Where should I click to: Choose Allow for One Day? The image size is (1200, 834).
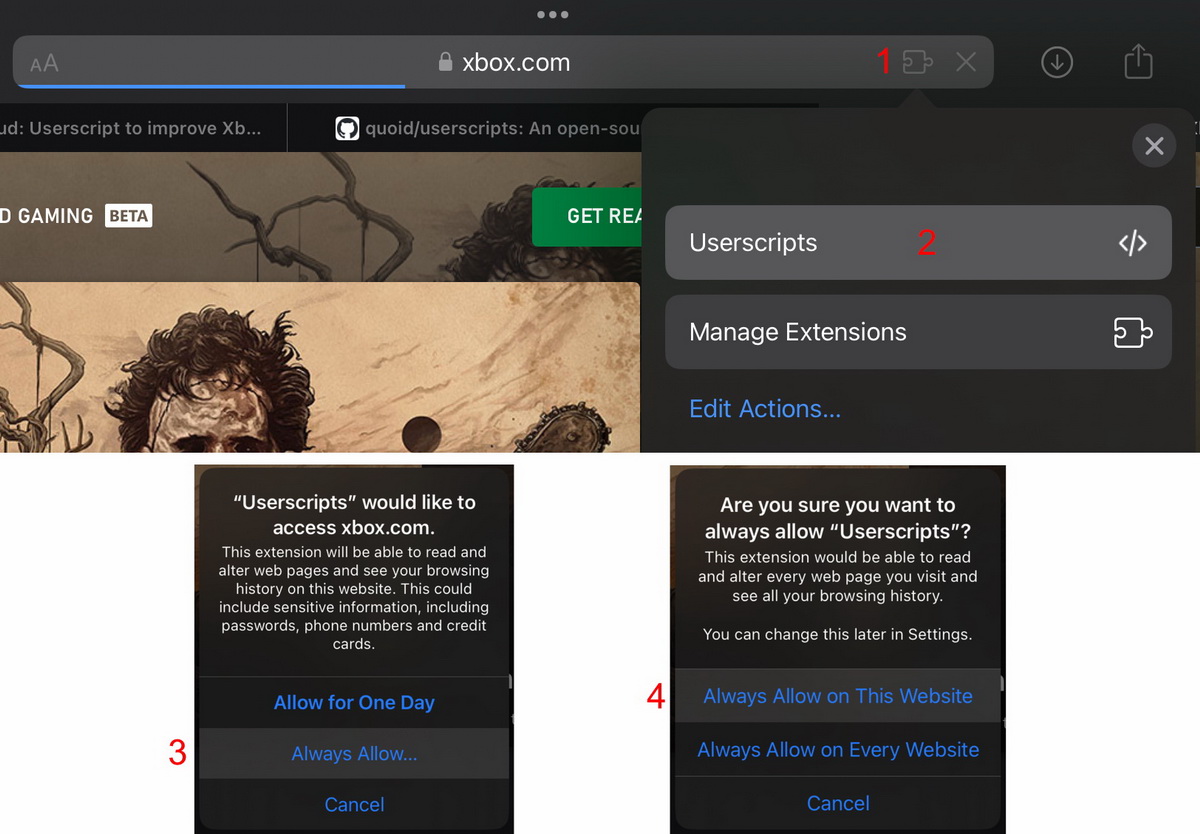(354, 702)
